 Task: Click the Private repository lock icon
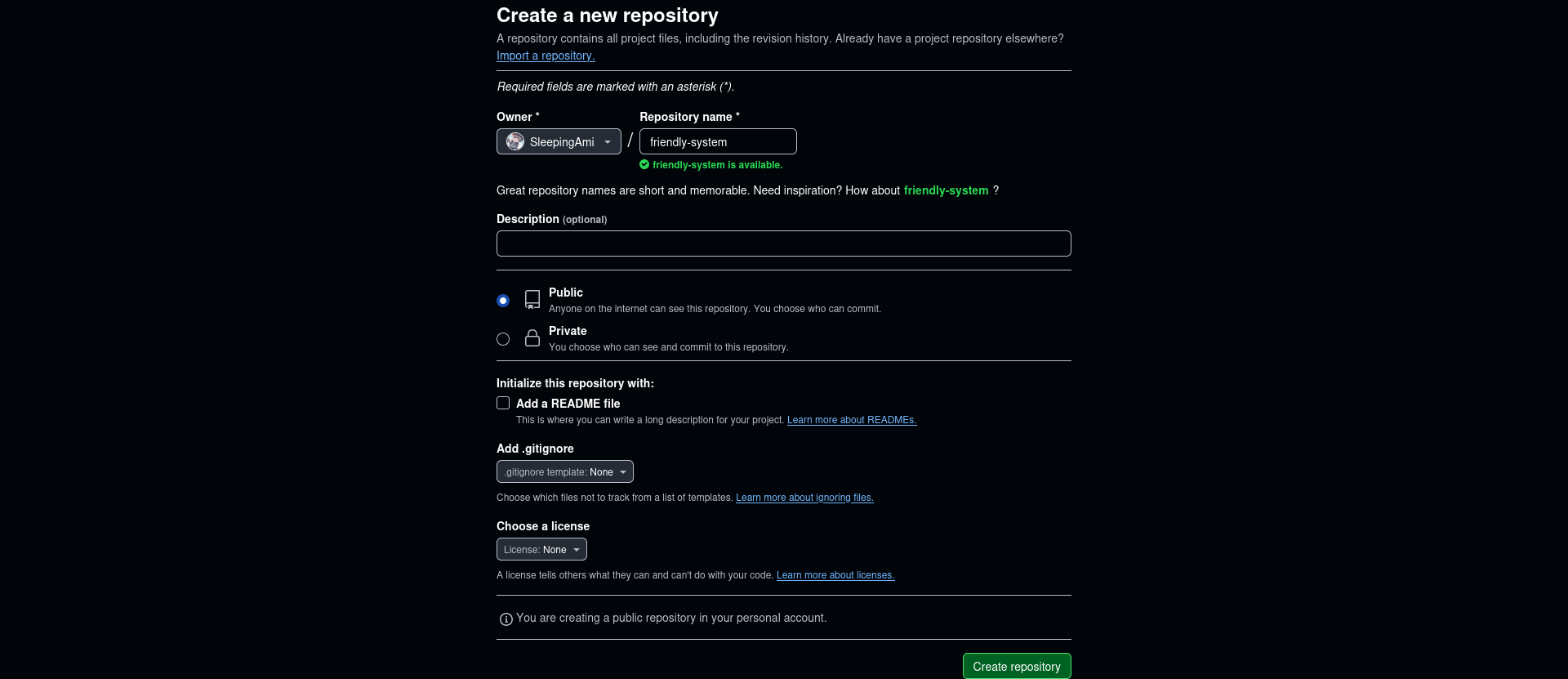tap(532, 338)
